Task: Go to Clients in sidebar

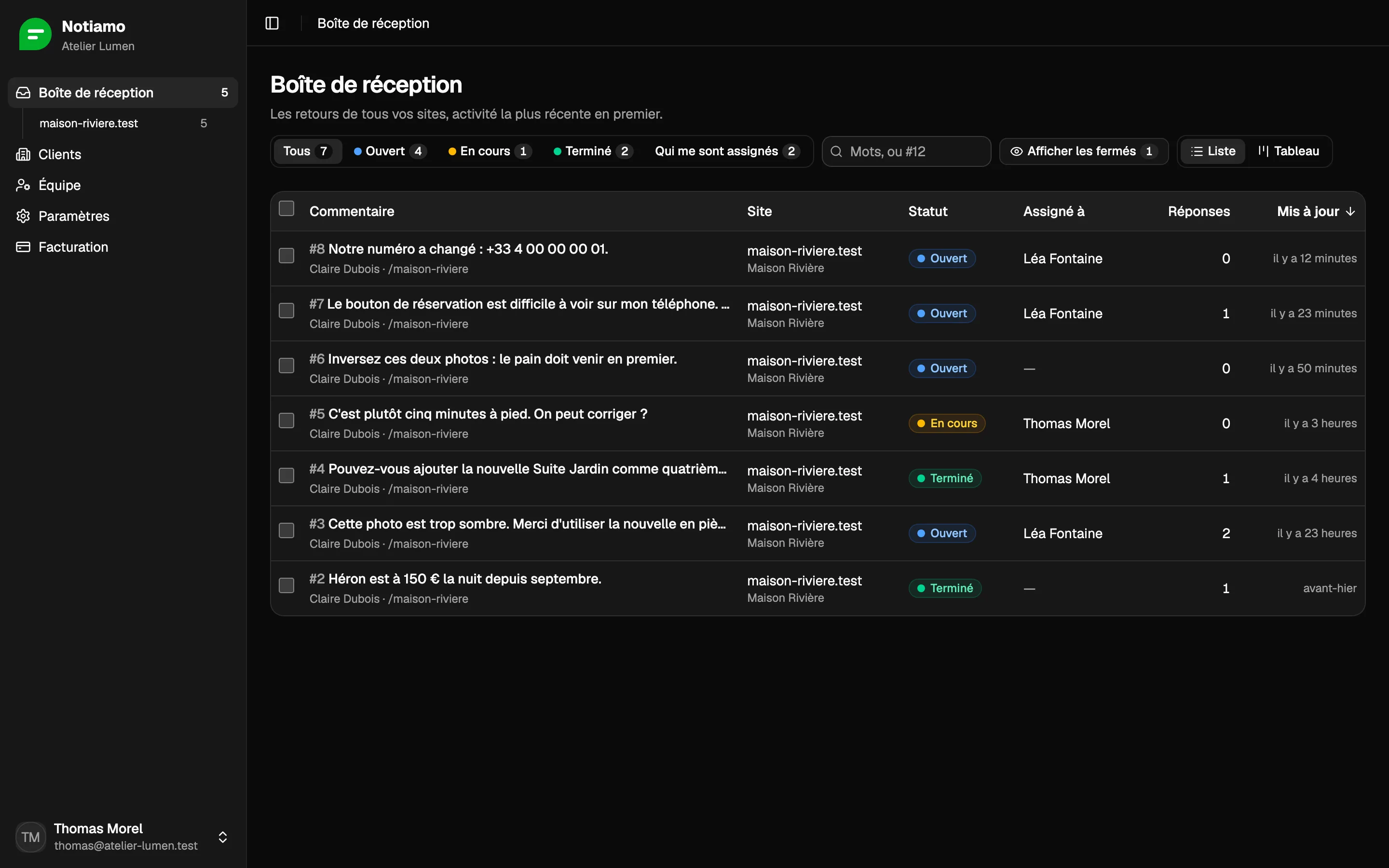Action: 123,154
